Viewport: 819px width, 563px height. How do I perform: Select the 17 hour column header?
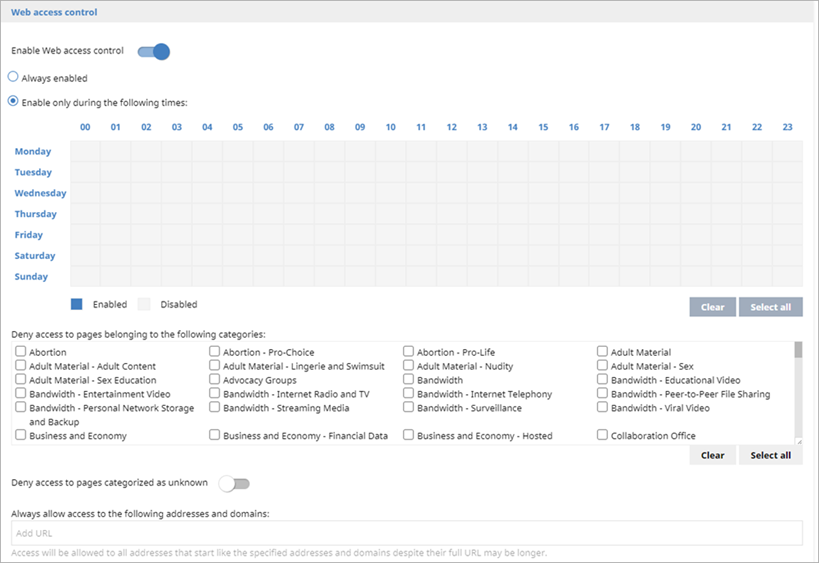click(x=604, y=127)
